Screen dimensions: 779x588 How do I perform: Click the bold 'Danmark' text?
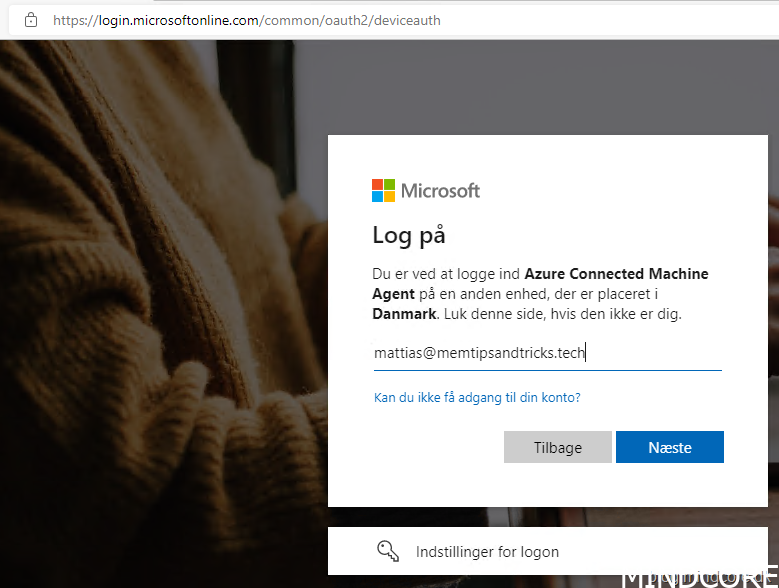tap(404, 314)
